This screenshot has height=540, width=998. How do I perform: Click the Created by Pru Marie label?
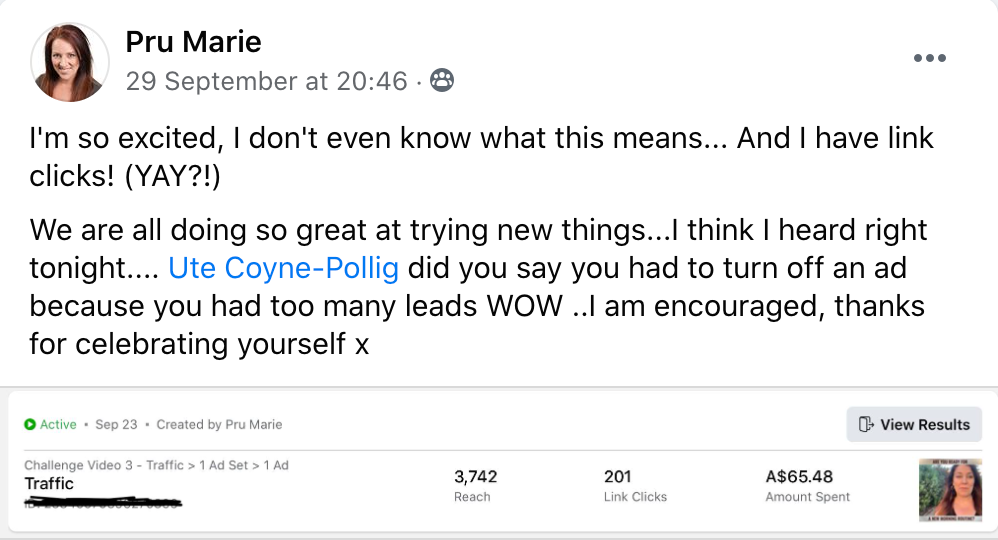(x=219, y=424)
